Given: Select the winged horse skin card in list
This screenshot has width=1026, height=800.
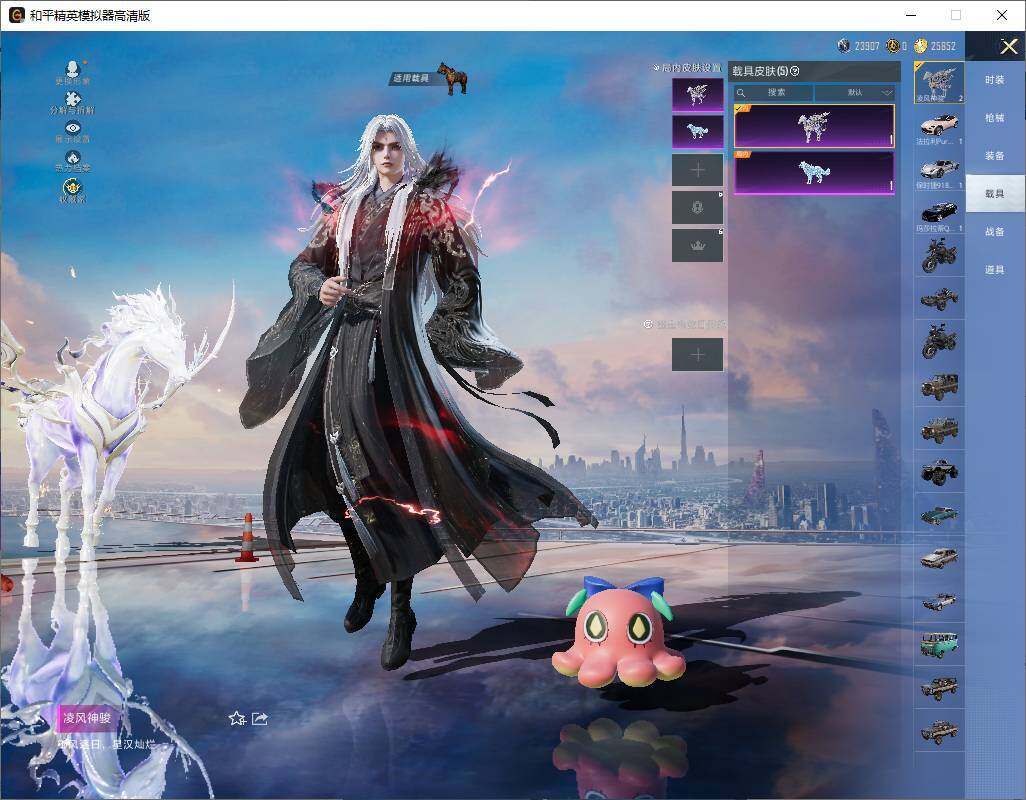Looking at the screenshot, I should (x=814, y=126).
